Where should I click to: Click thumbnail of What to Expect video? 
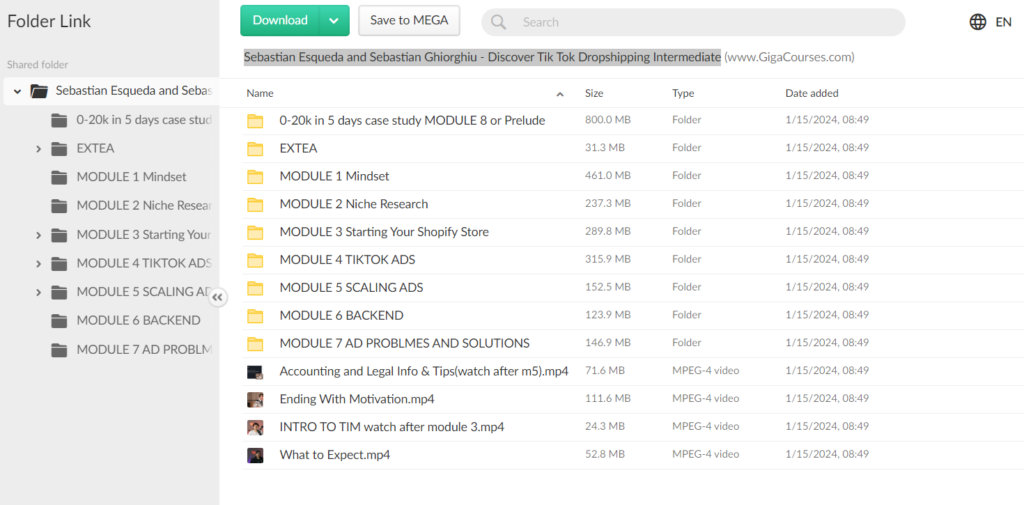pos(255,455)
